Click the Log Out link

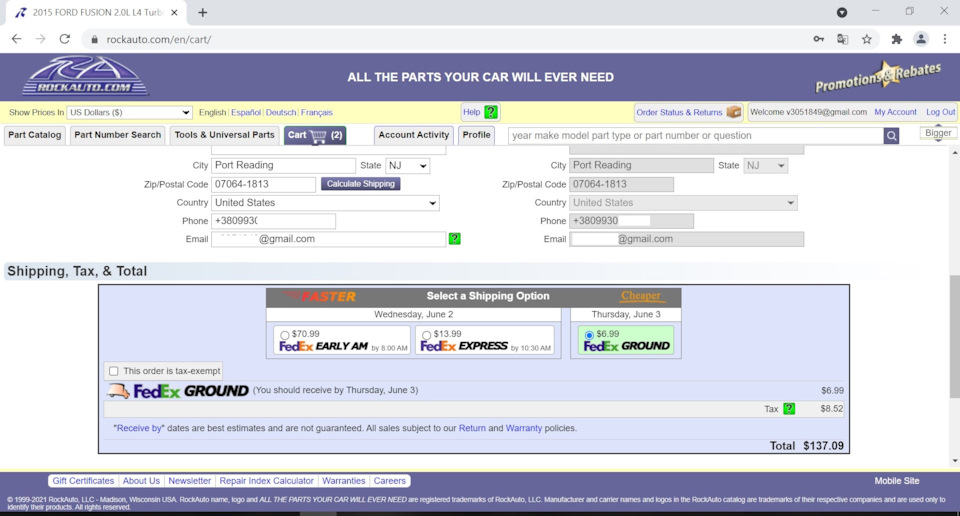point(940,112)
